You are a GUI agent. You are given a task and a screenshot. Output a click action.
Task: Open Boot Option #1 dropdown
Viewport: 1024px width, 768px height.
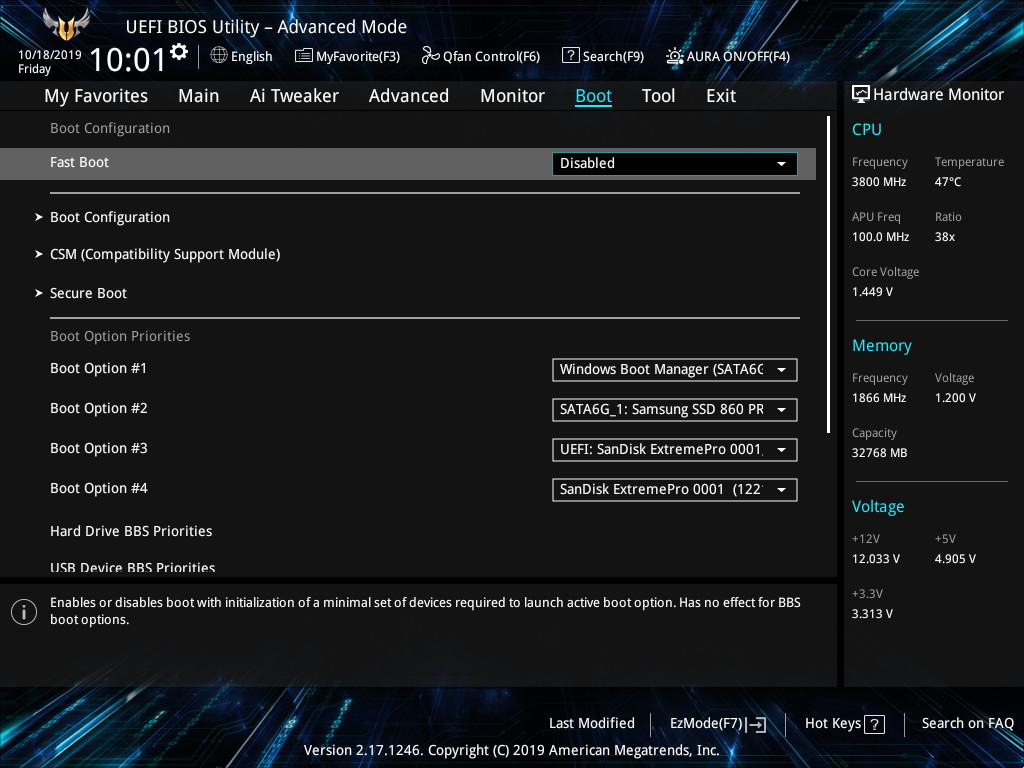pyautogui.click(x=675, y=370)
